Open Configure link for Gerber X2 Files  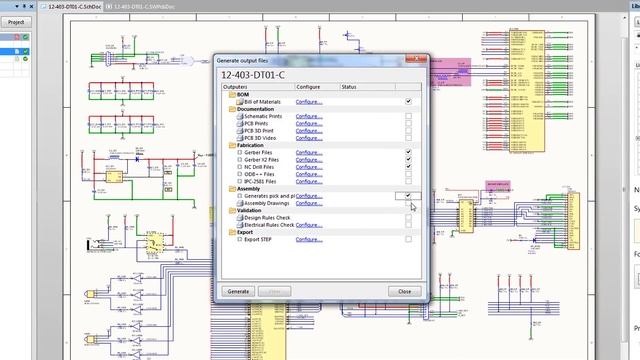pyautogui.click(x=309, y=160)
